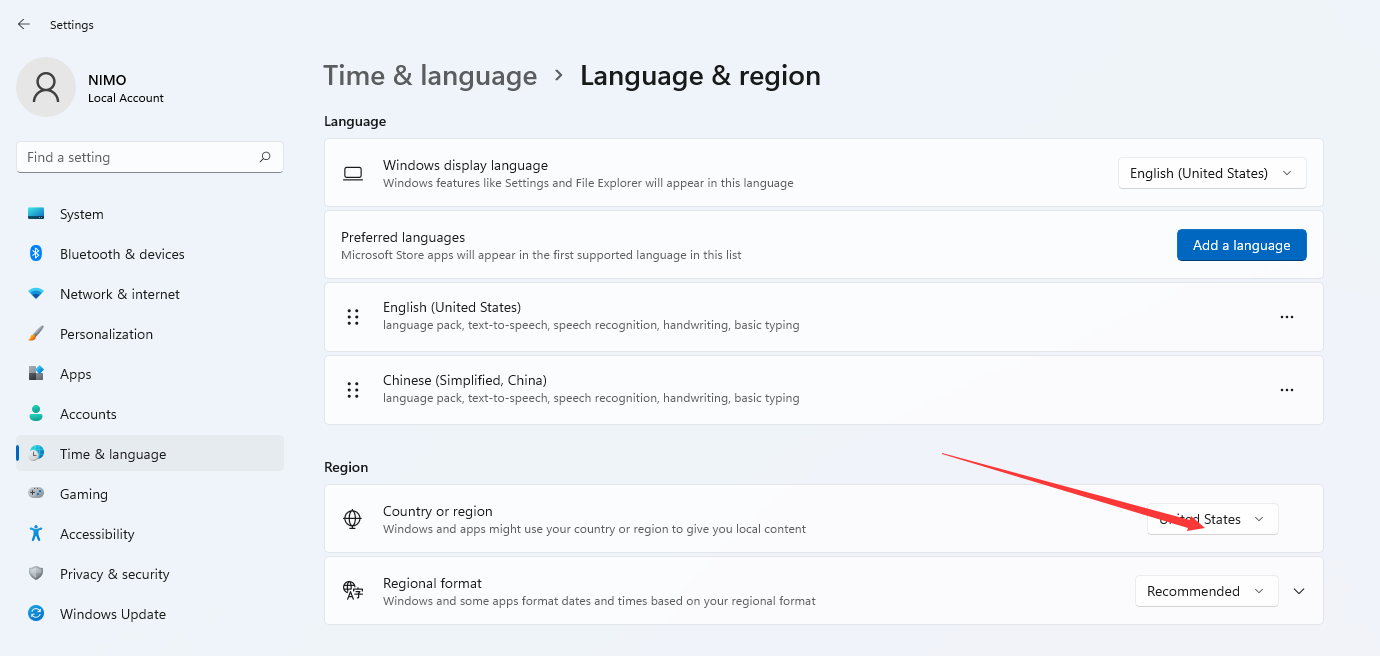The height and width of the screenshot is (656, 1380).
Task: Go back to Time & language breadcrumb
Action: [x=430, y=76]
